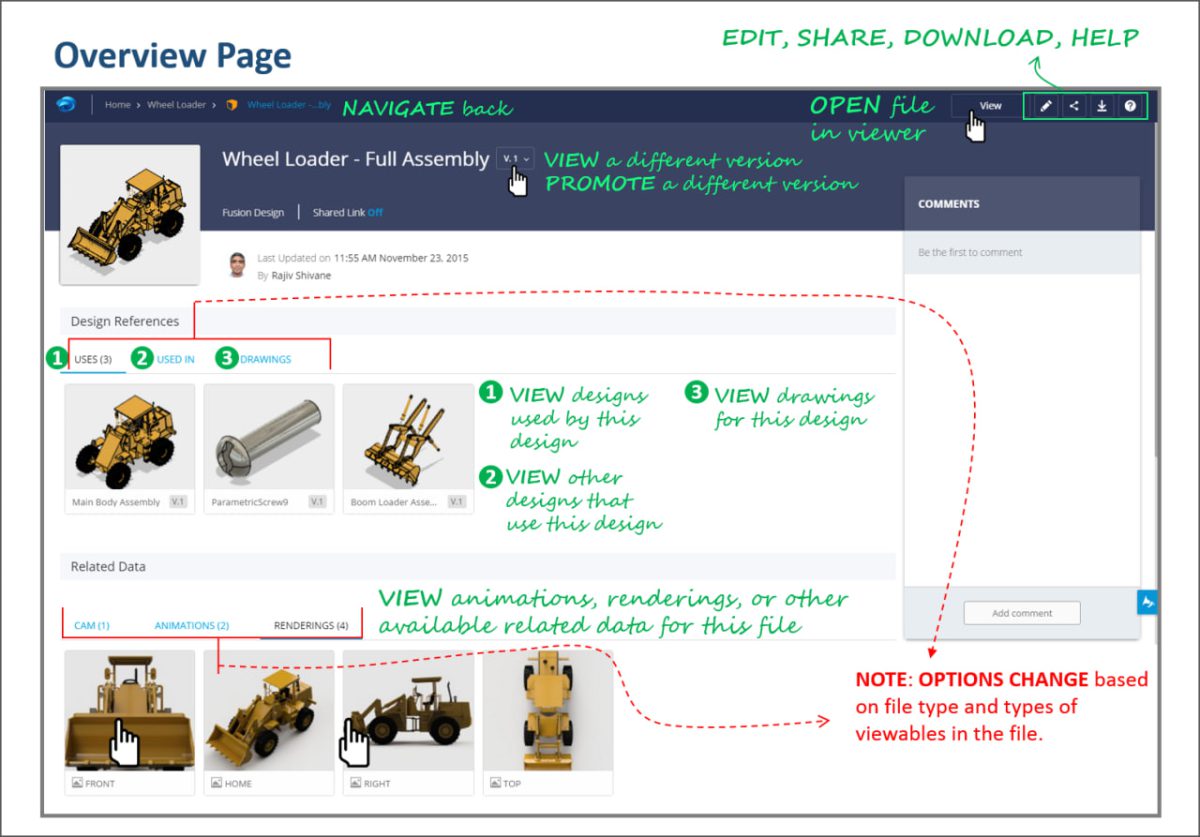Select the CAM (1) tab
Image resolution: width=1200 pixels, height=837 pixels.
pos(92,626)
